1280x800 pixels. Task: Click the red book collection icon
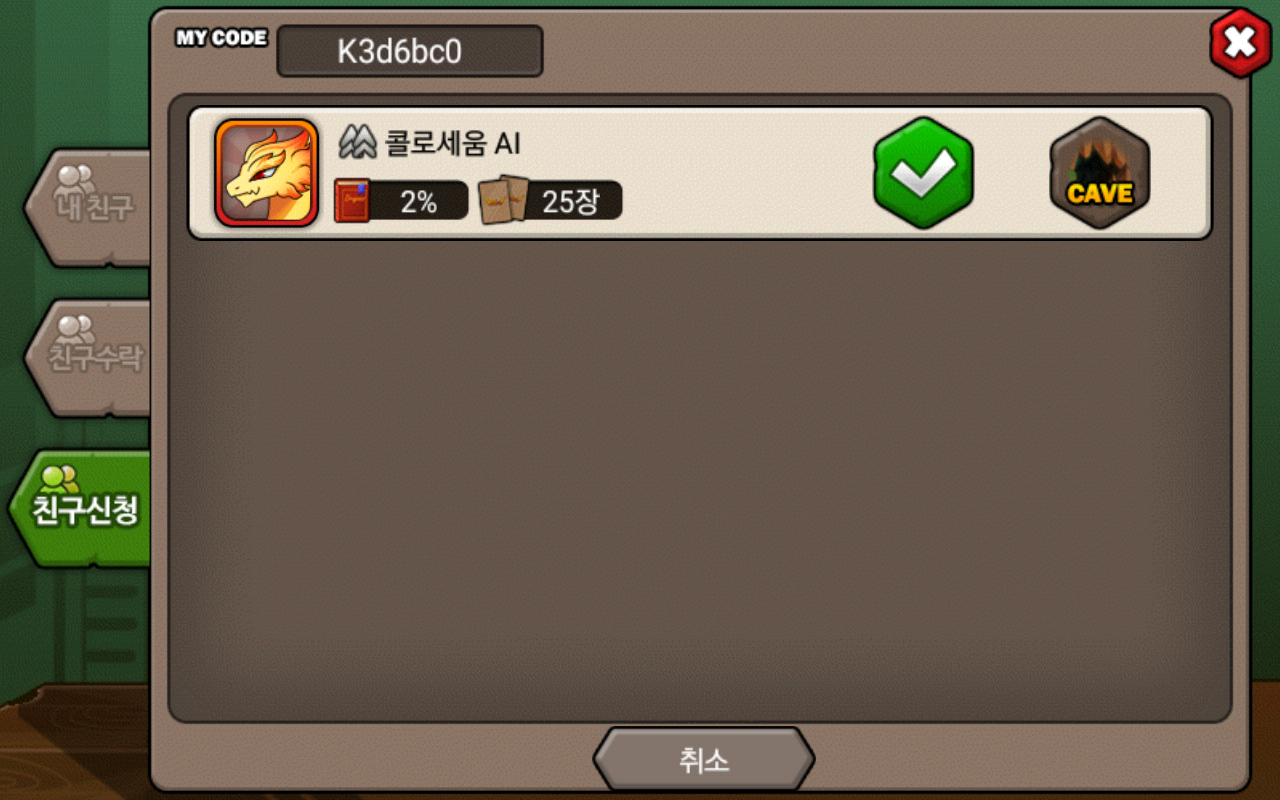point(352,201)
